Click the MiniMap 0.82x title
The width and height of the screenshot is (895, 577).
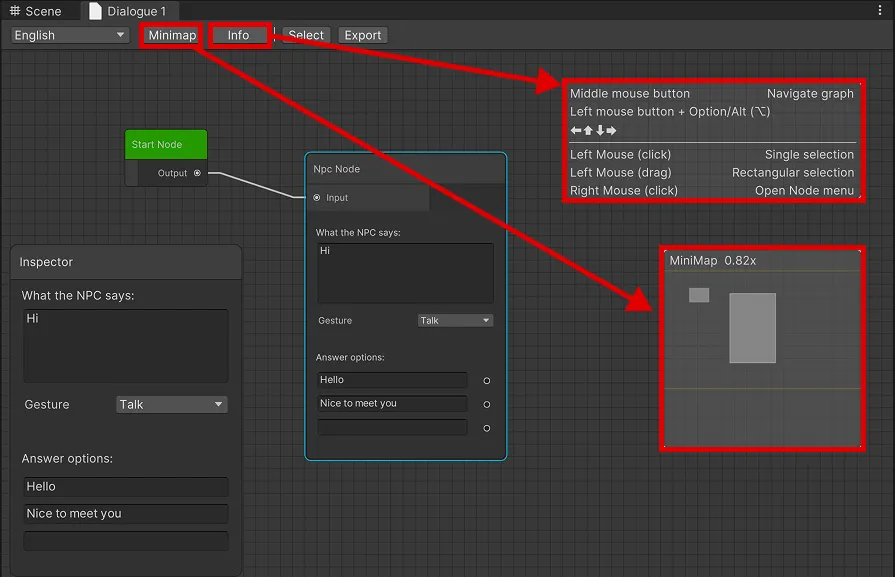[x=712, y=261]
